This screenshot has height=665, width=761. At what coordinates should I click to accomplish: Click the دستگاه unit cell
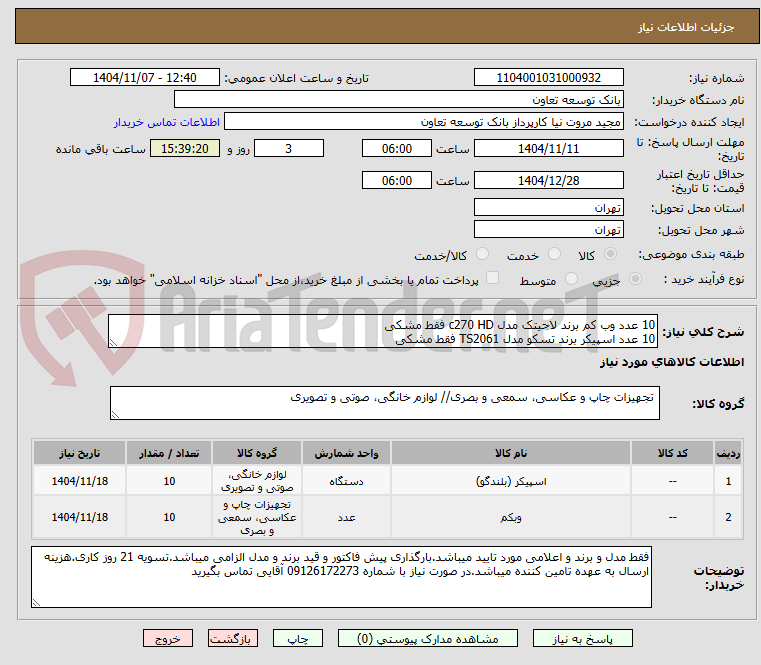[x=346, y=482]
